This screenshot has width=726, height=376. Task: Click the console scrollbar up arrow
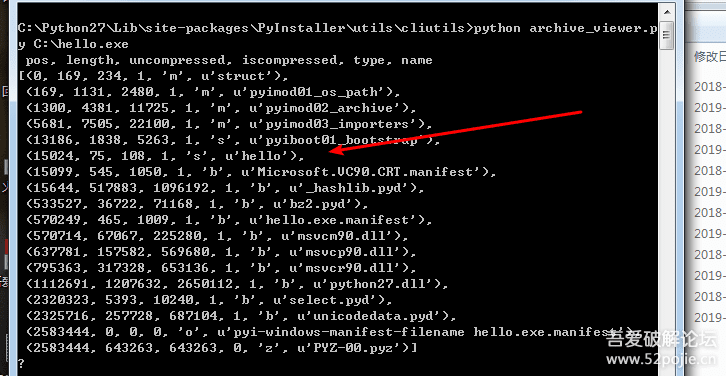tap(667, 12)
